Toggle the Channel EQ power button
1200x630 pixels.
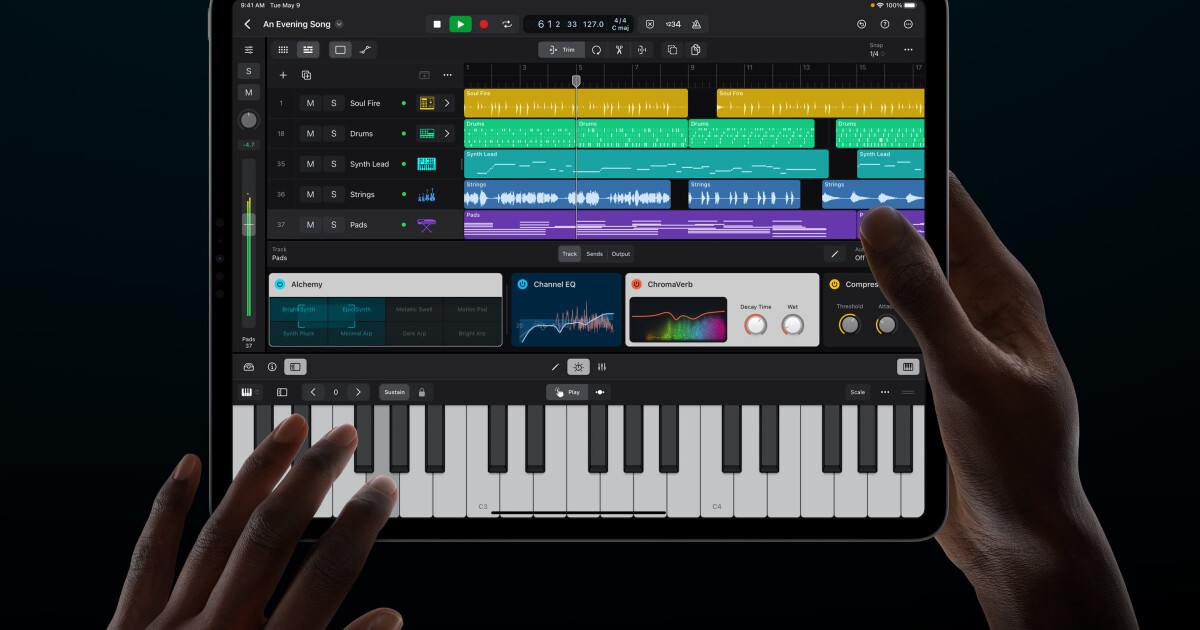click(522, 285)
